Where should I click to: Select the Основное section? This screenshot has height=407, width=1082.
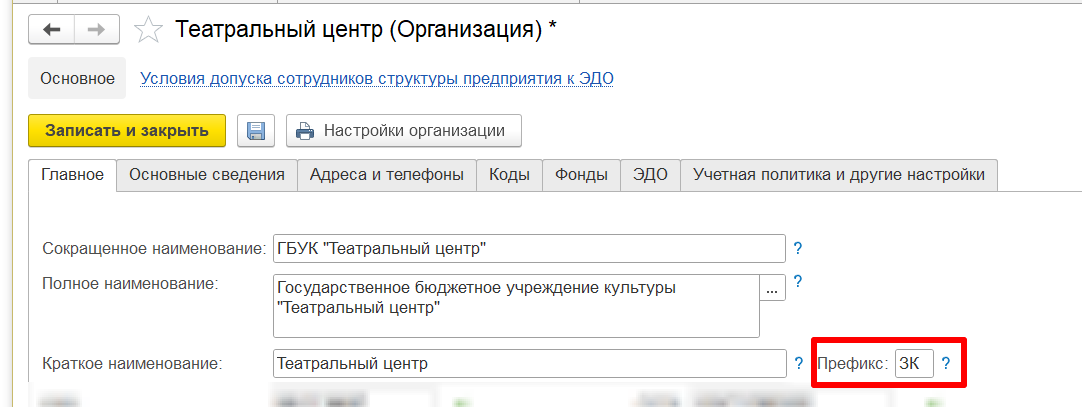tap(77, 78)
